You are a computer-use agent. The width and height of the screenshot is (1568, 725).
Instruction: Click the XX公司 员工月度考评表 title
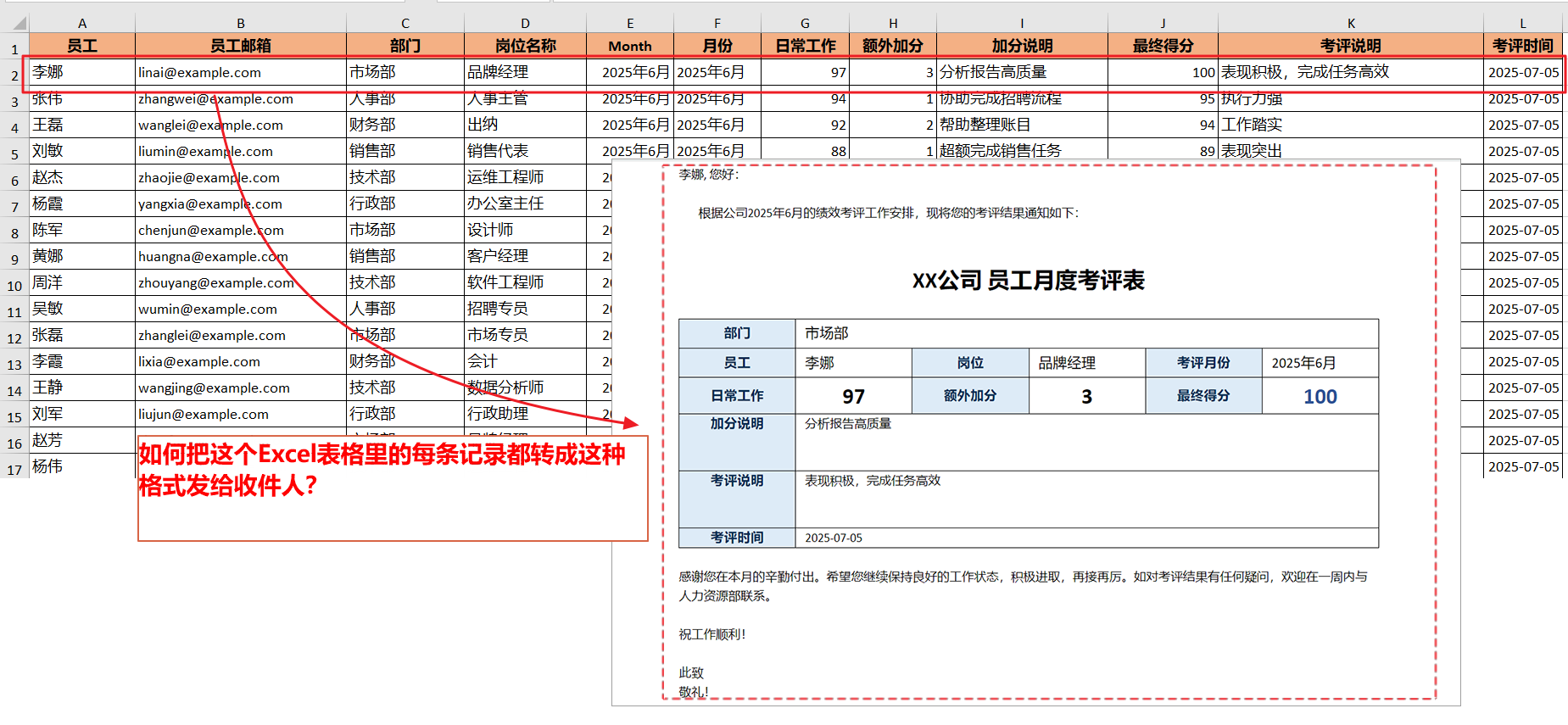click(1028, 281)
